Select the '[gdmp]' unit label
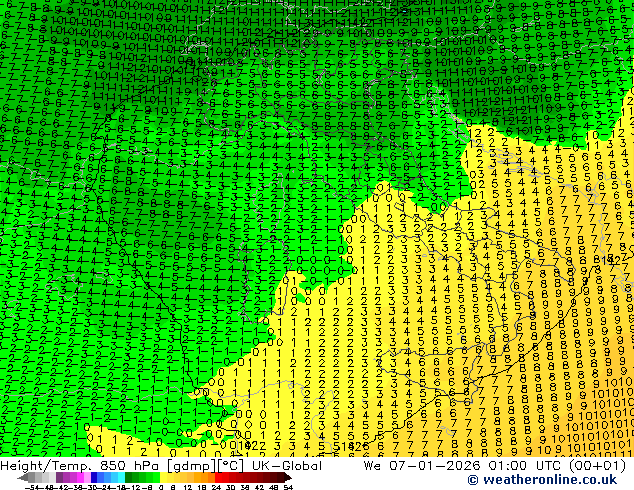This screenshot has height=490, width=634. point(191,466)
